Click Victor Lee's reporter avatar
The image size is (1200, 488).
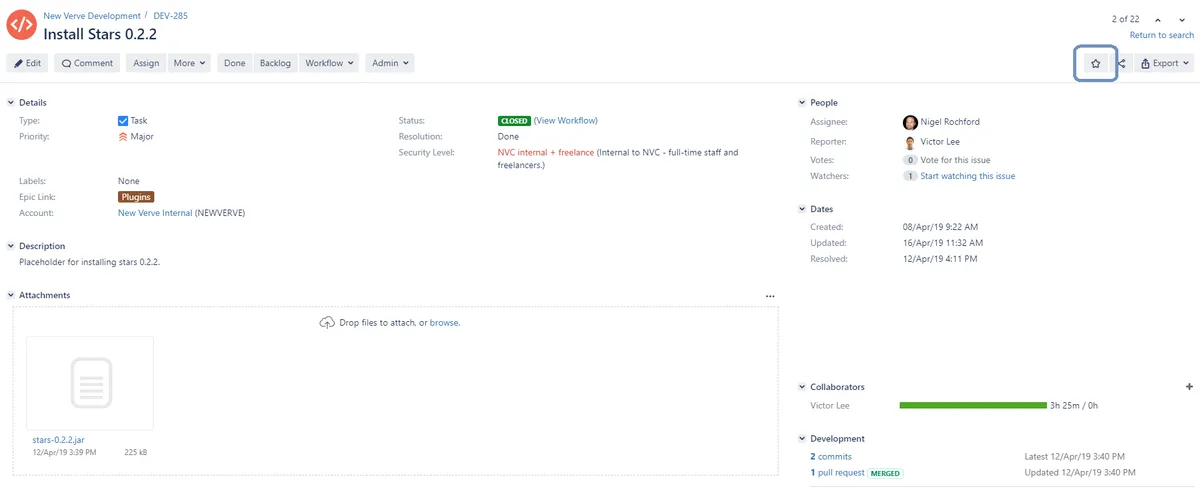point(910,142)
